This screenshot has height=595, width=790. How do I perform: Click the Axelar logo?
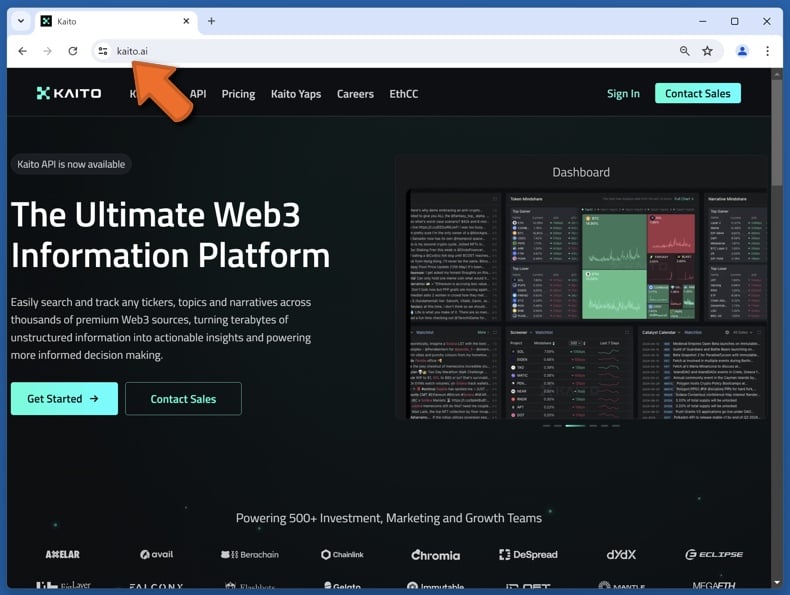click(62, 554)
